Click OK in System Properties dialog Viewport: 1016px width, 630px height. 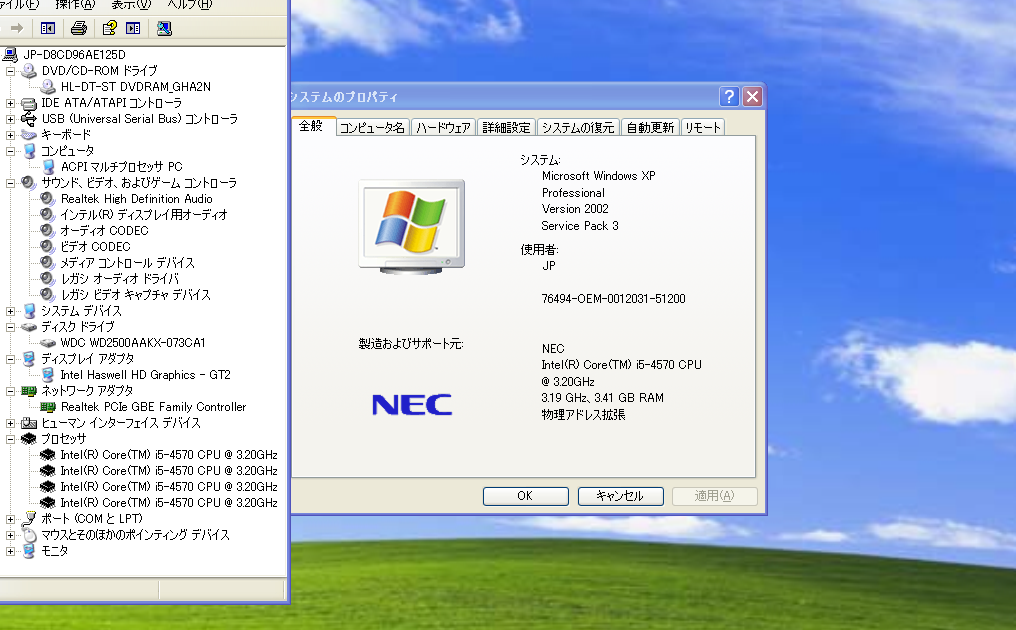tap(525, 496)
